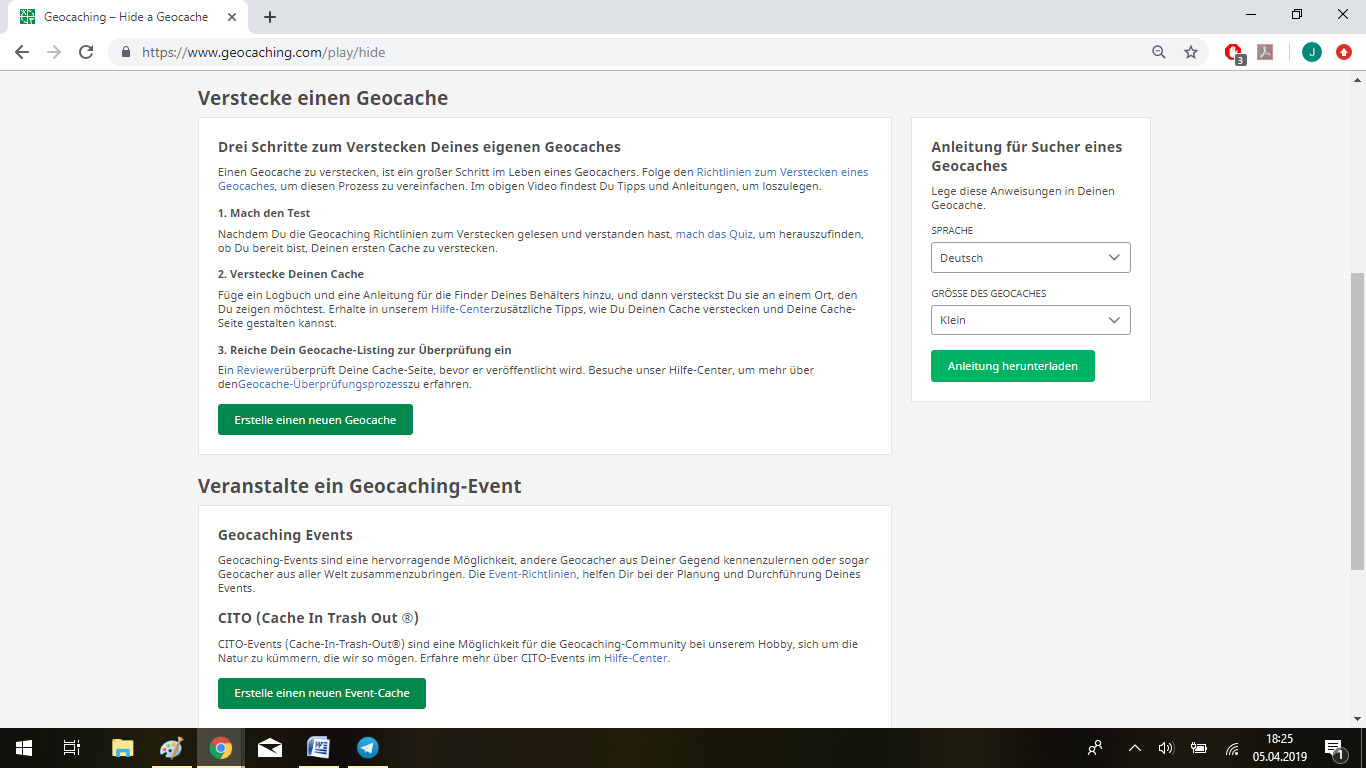Click the 'Geocaching Events' subheading
This screenshot has width=1366, height=772.
point(285,535)
